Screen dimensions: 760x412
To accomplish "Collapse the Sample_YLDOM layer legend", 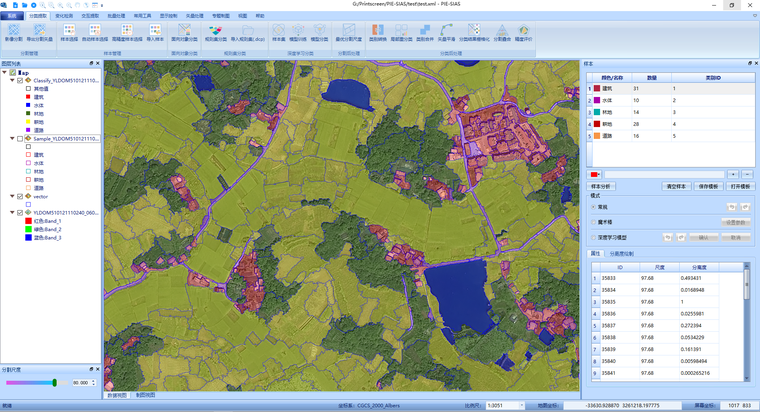I will (x=12, y=139).
